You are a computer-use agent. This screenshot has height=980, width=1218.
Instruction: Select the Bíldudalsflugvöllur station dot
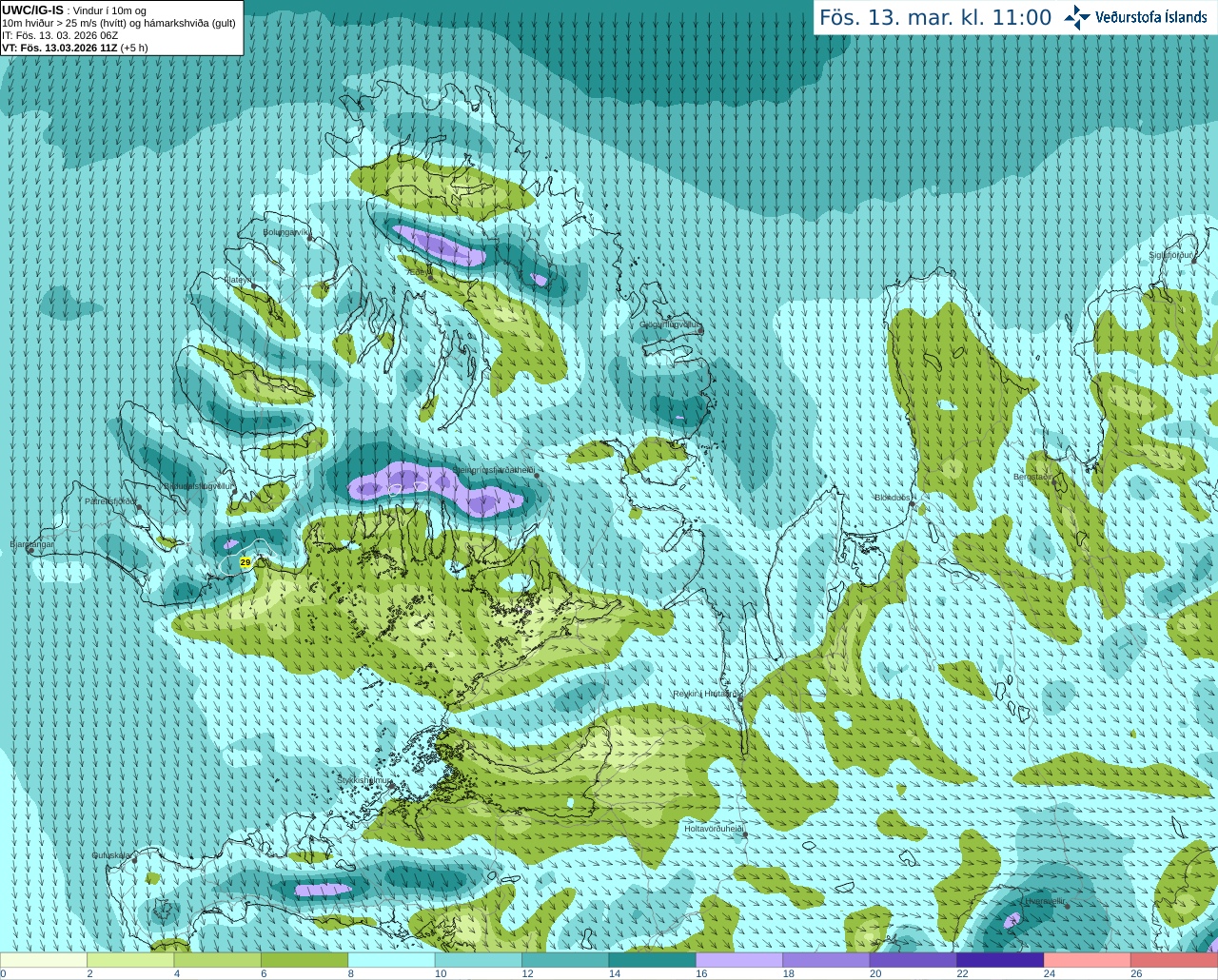coord(233,493)
